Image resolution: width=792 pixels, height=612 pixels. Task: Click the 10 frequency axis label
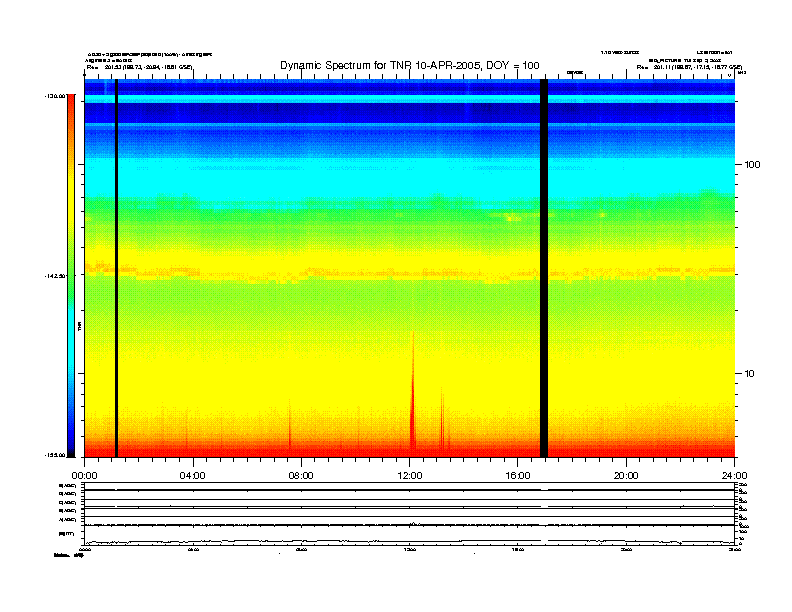(750, 374)
